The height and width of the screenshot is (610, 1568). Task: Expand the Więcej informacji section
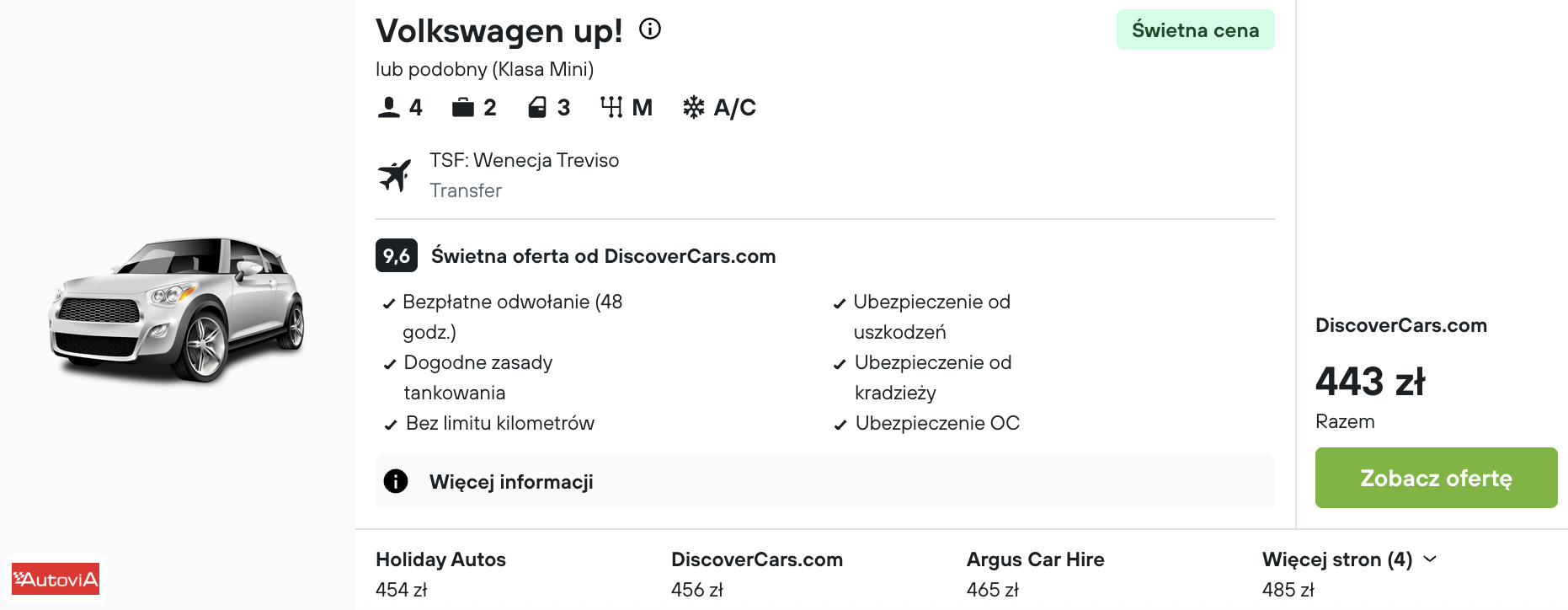click(x=511, y=482)
